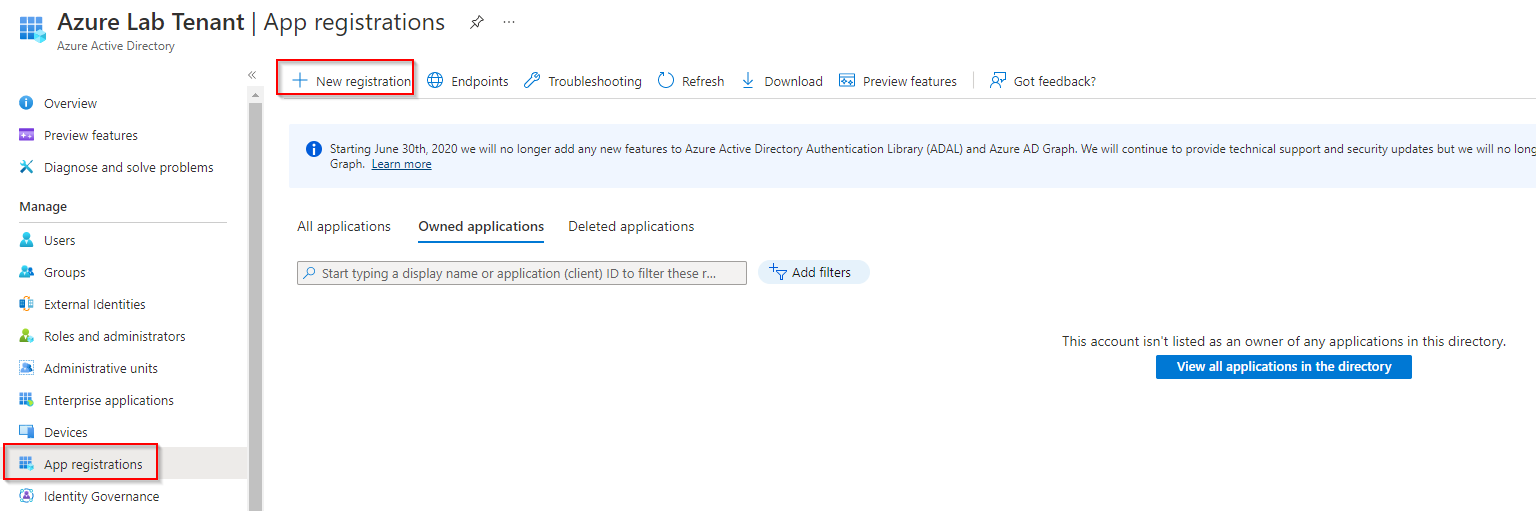This screenshot has height=511, width=1536.
Task: Click View all applications in the directory
Action: coord(1284,367)
